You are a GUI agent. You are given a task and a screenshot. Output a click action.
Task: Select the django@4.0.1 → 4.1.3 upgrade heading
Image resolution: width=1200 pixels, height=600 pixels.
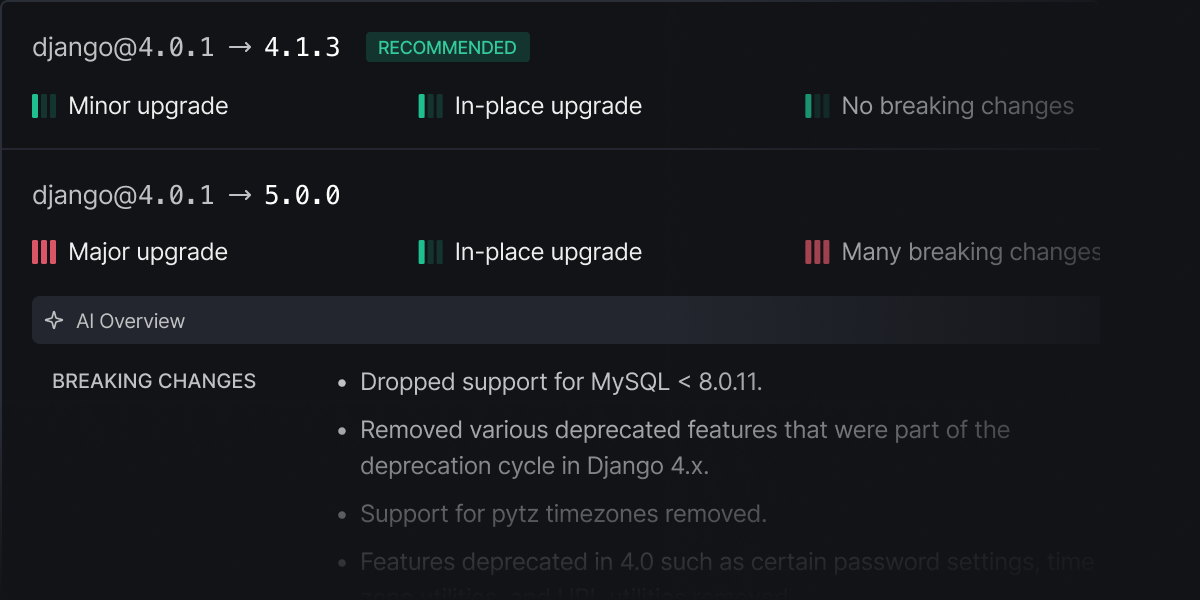[x=186, y=48]
